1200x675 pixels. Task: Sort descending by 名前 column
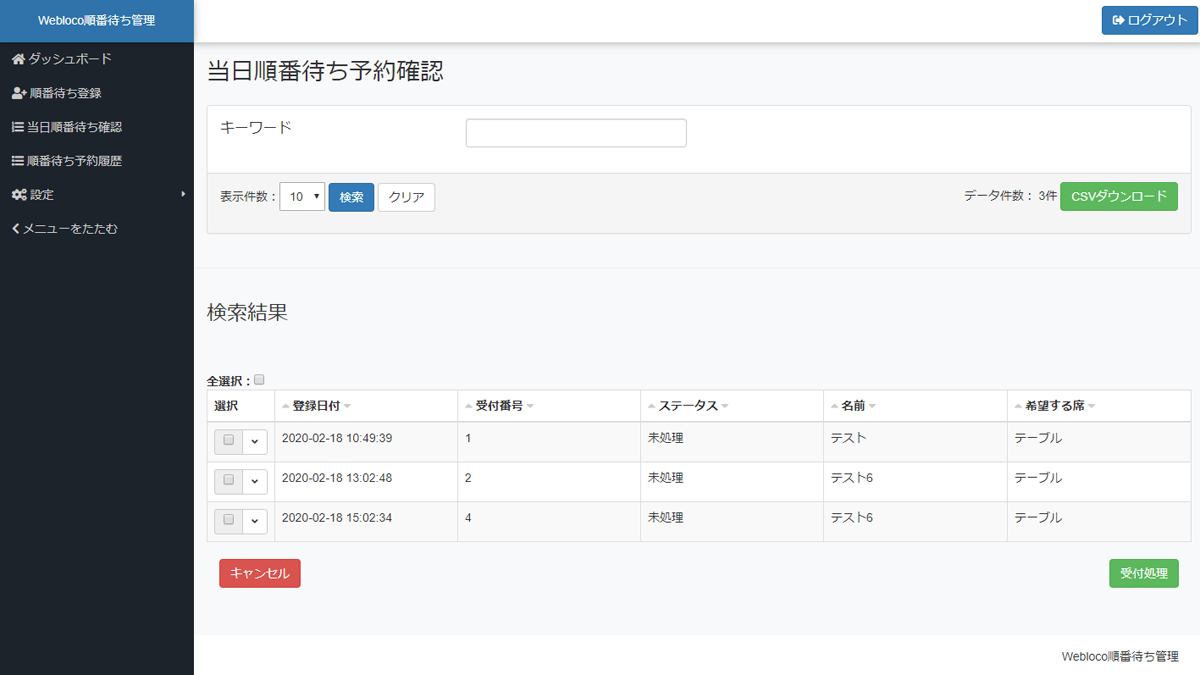[x=872, y=406]
